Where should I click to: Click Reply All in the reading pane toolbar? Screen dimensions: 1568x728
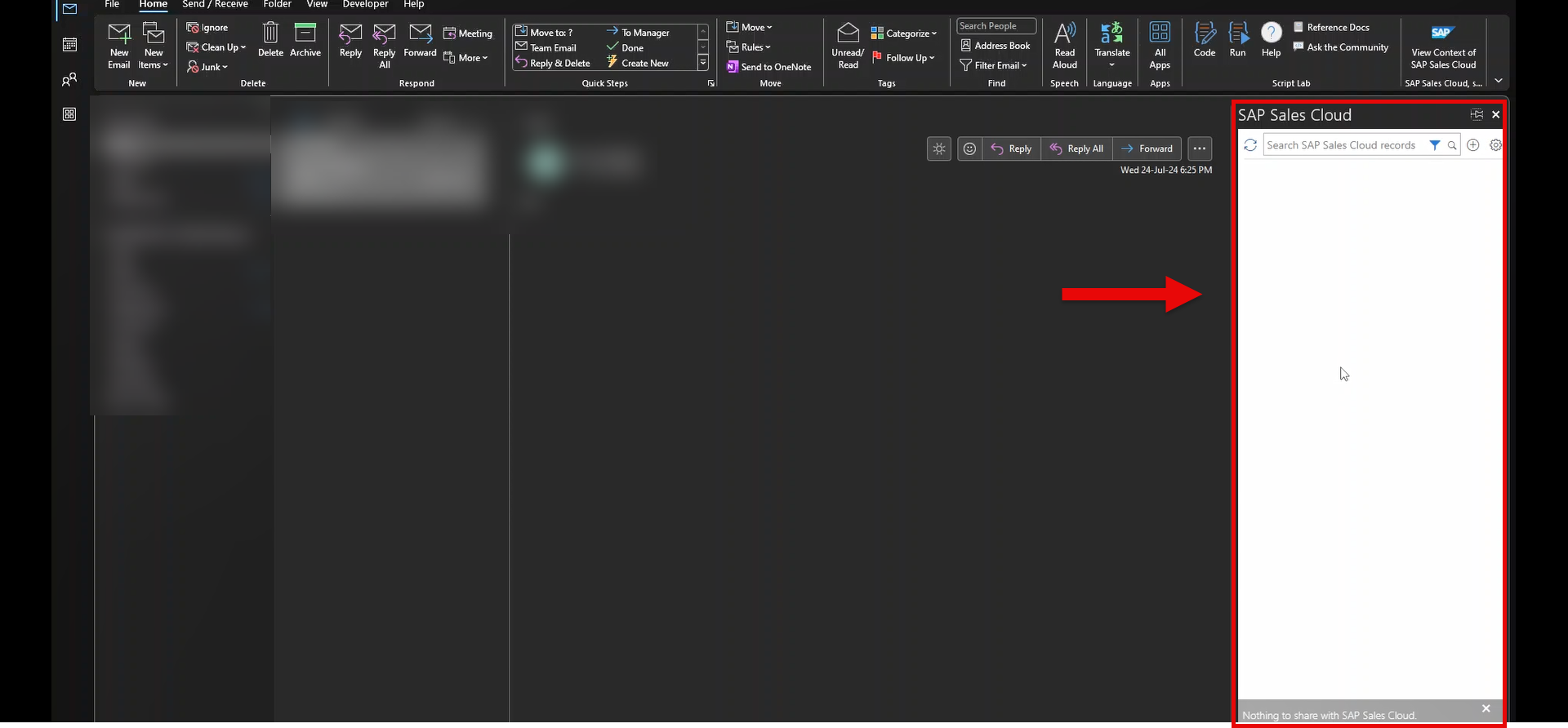coord(1076,149)
